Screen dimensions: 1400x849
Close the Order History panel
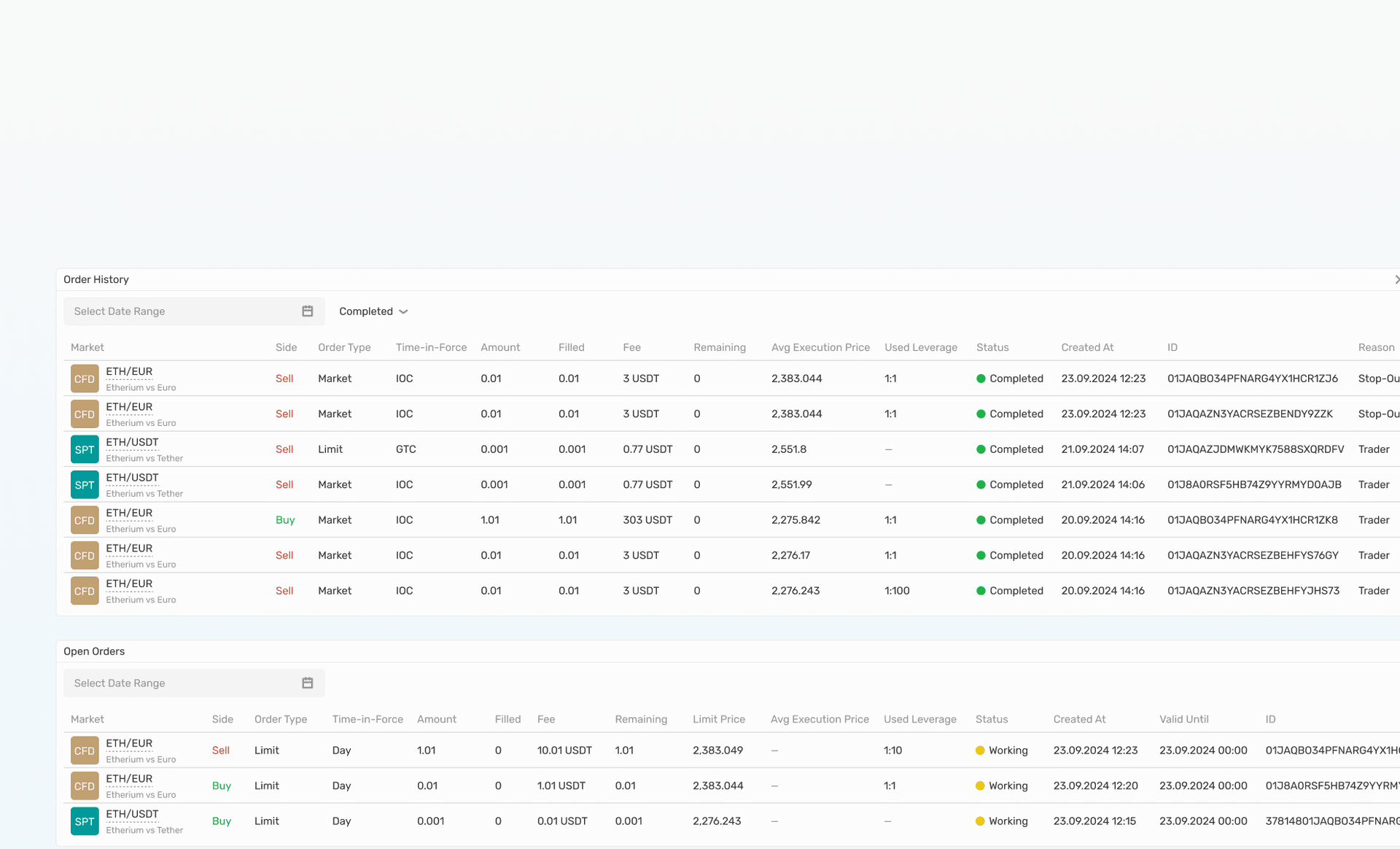pos(1396,279)
